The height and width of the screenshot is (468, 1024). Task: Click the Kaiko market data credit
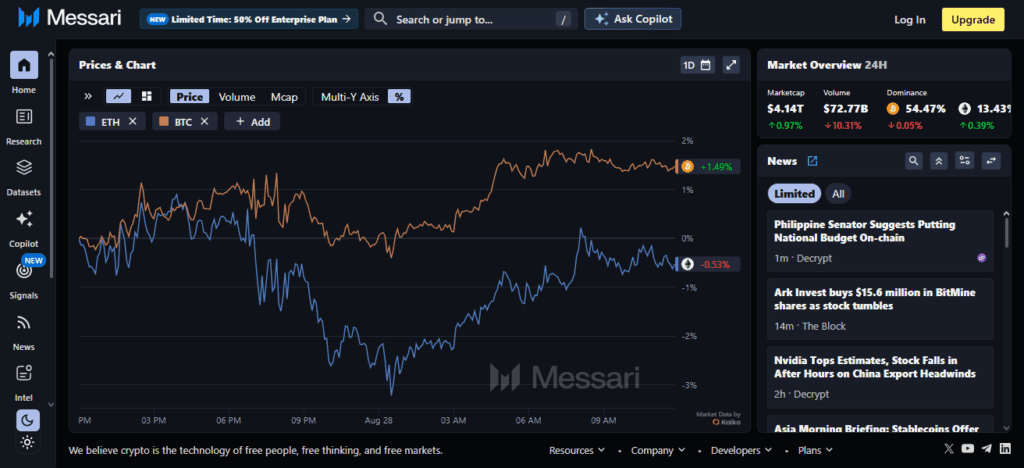(718, 418)
